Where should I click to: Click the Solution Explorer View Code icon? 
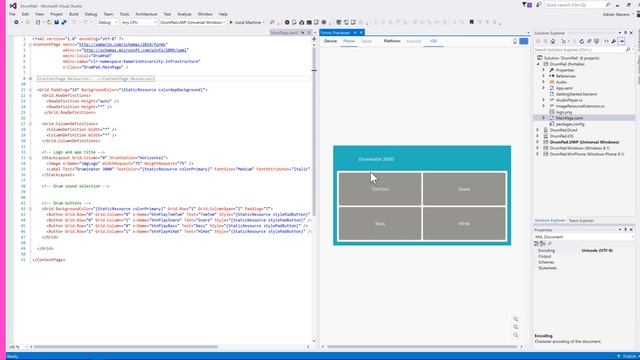606,41
